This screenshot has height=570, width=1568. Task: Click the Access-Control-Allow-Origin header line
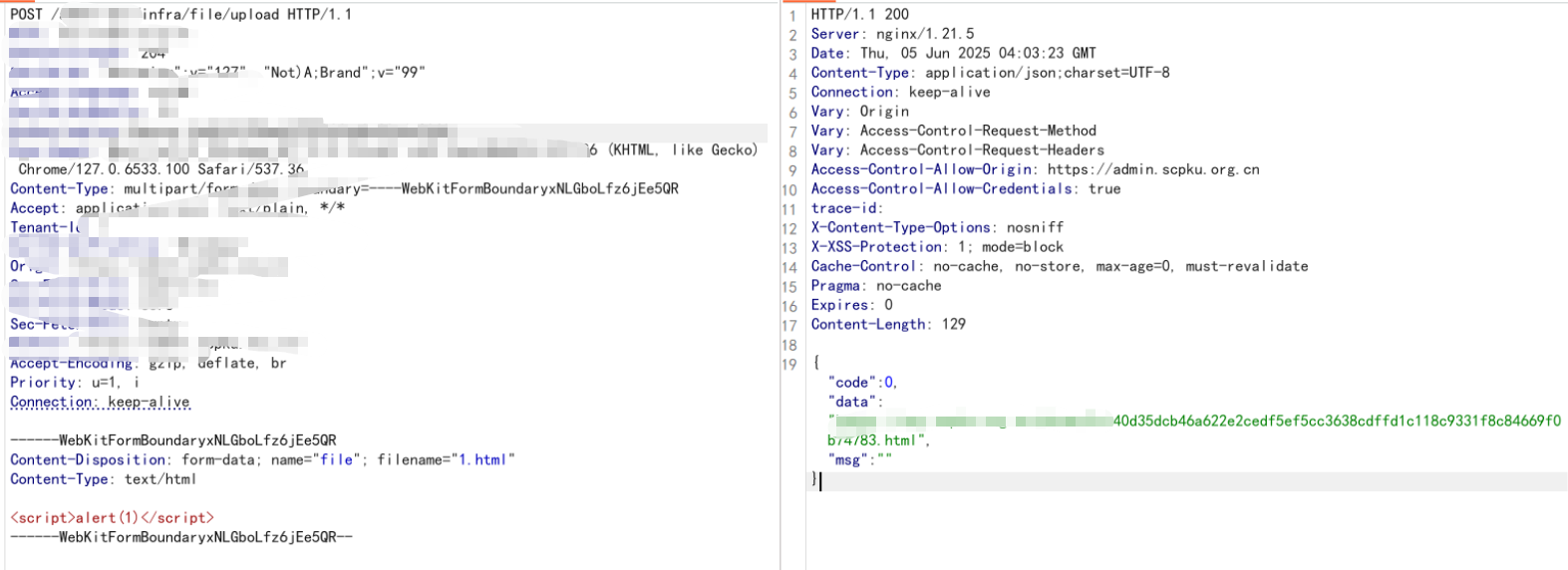(1035, 169)
